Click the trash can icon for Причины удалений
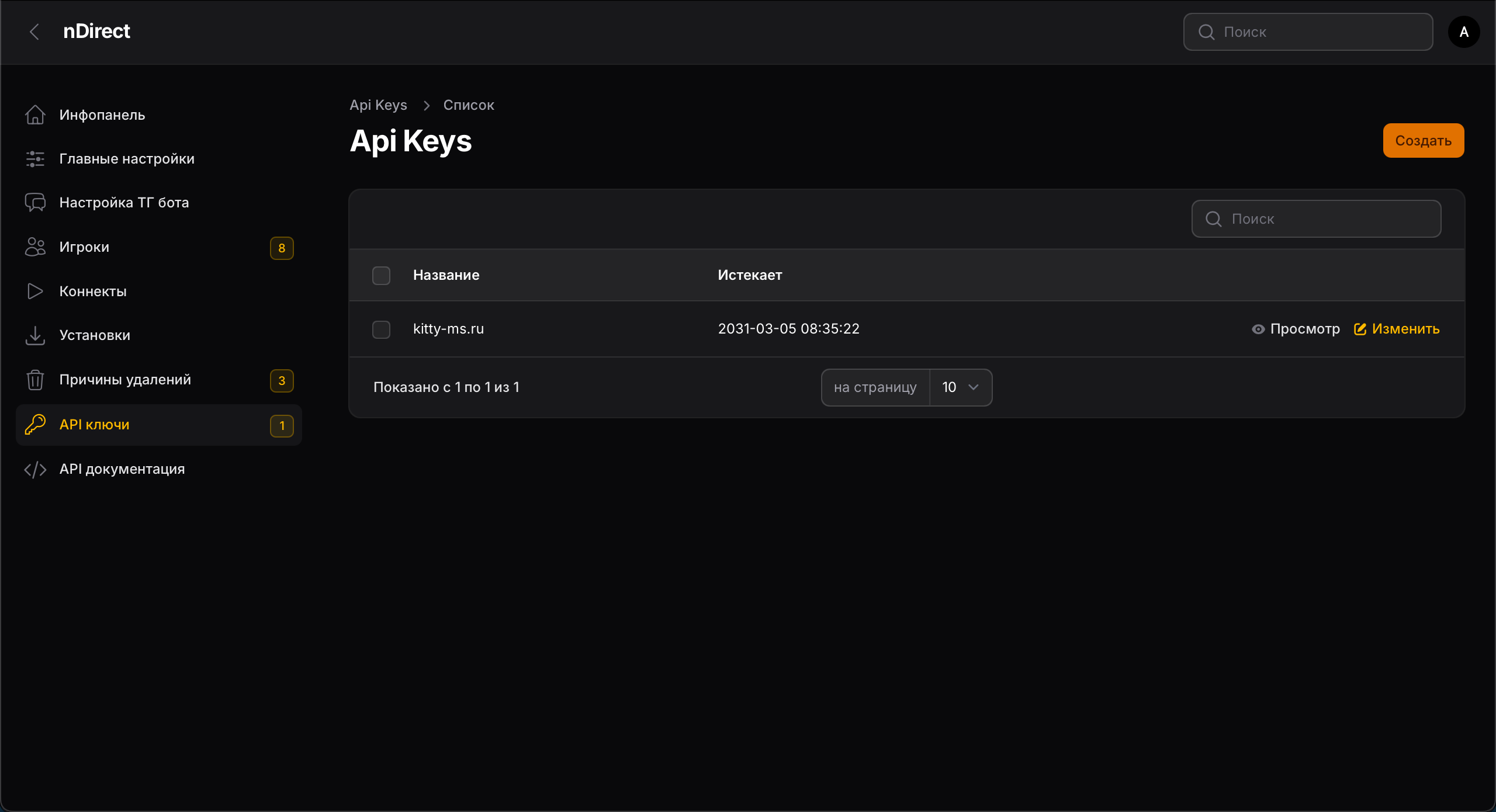Image resolution: width=1496 pixels, height=812 pixels. (35, 380)
